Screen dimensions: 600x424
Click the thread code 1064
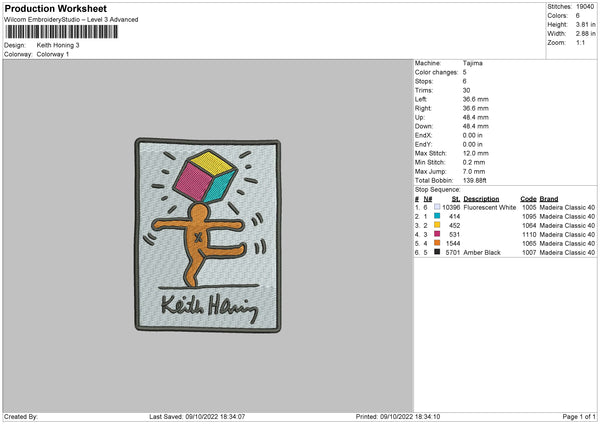(529, 225)
